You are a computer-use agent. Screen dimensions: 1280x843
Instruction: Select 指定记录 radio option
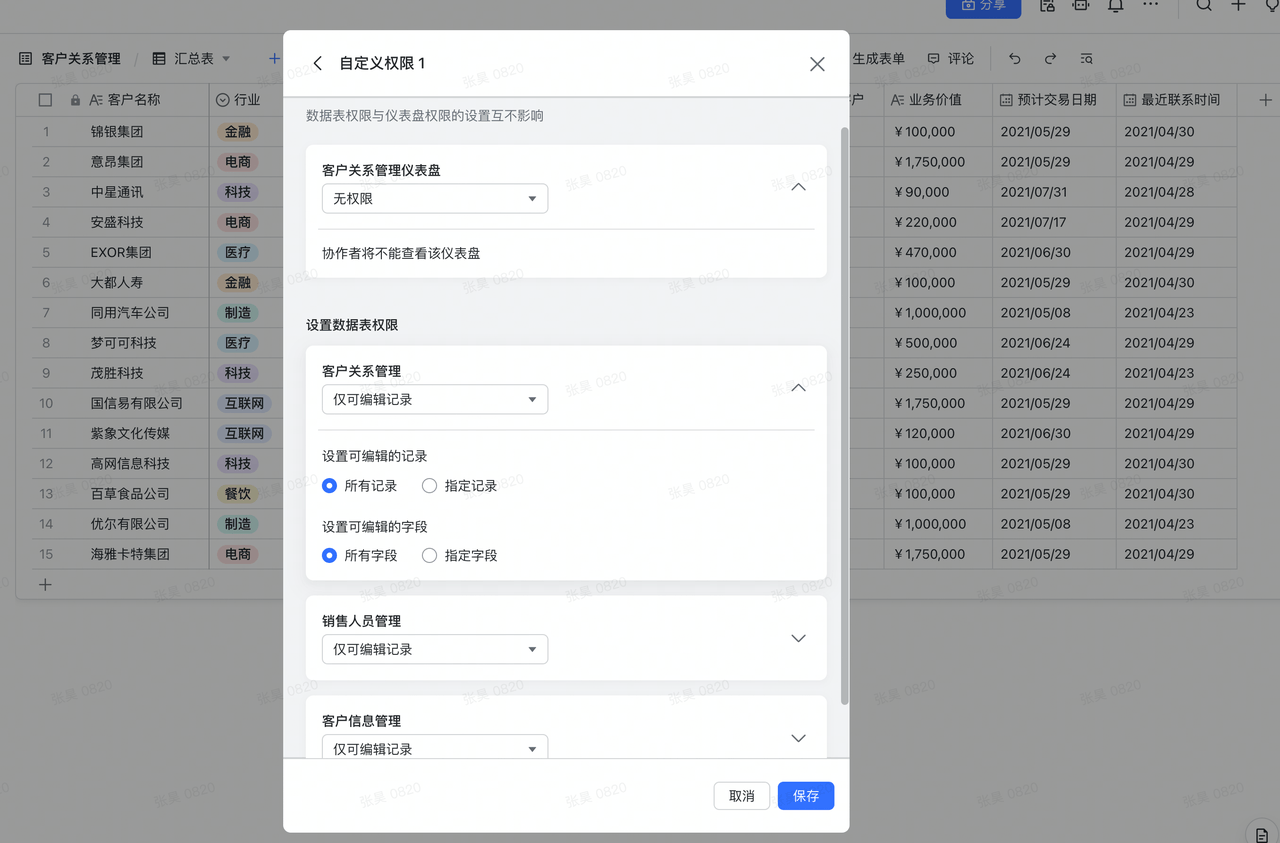430,486
